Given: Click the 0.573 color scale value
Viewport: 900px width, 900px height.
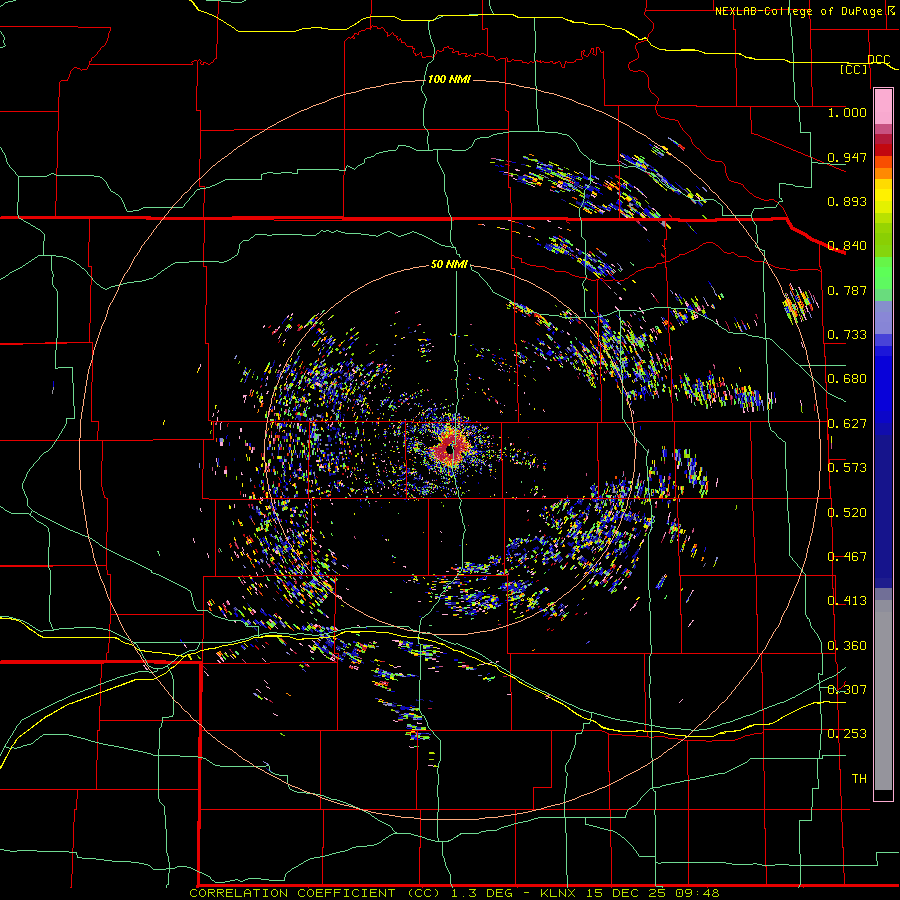Looking at the screenshot, I should pos(847,468).
